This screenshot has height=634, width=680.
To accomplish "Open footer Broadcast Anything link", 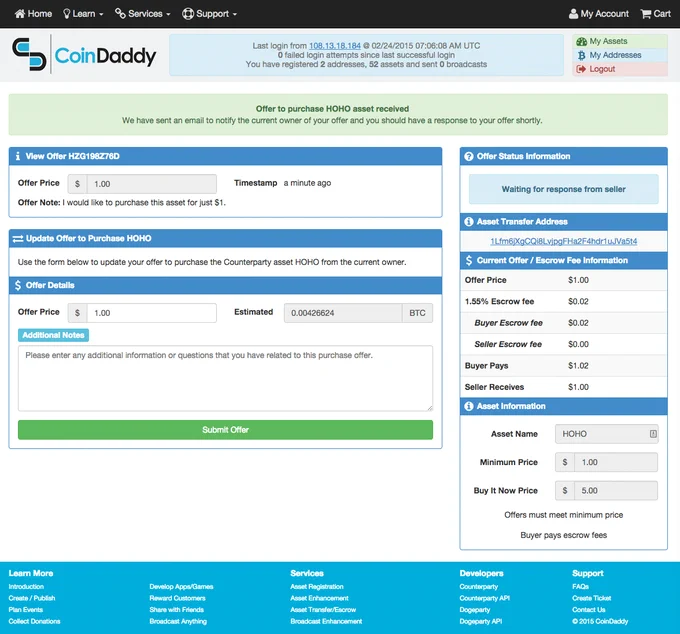I will 178,621.
